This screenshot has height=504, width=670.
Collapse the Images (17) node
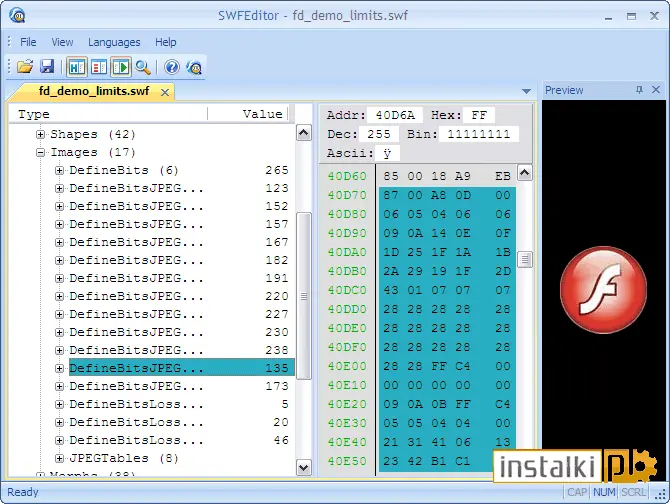[x=40, y=152]
